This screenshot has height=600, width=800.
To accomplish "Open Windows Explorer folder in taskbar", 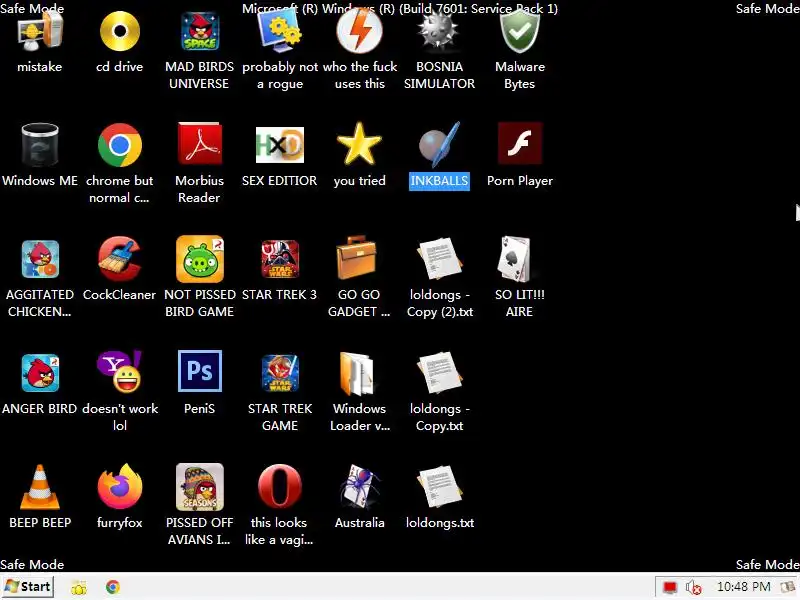I will 79,588.
